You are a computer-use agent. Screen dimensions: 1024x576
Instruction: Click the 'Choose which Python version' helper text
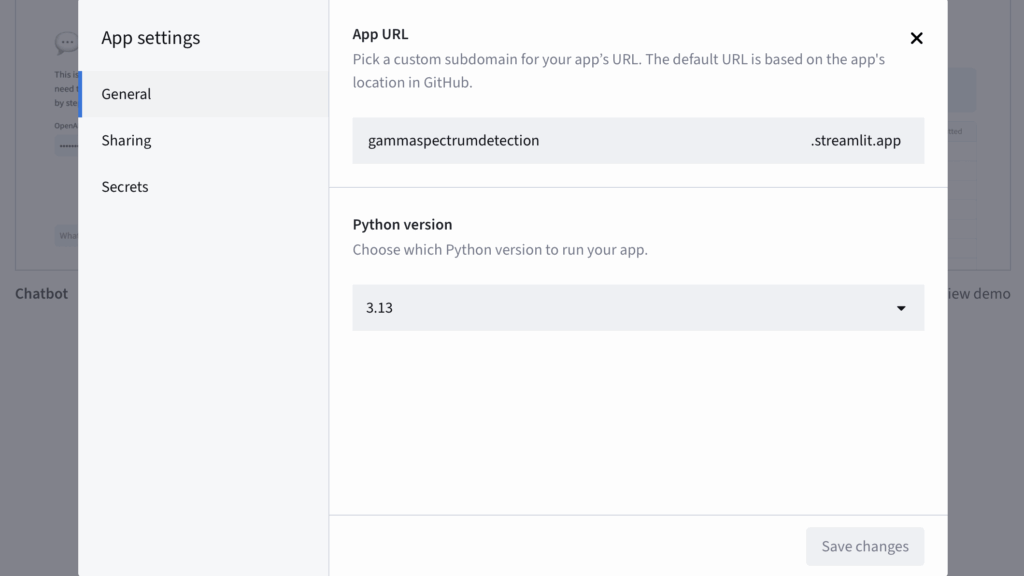click(x=500, y=250)
